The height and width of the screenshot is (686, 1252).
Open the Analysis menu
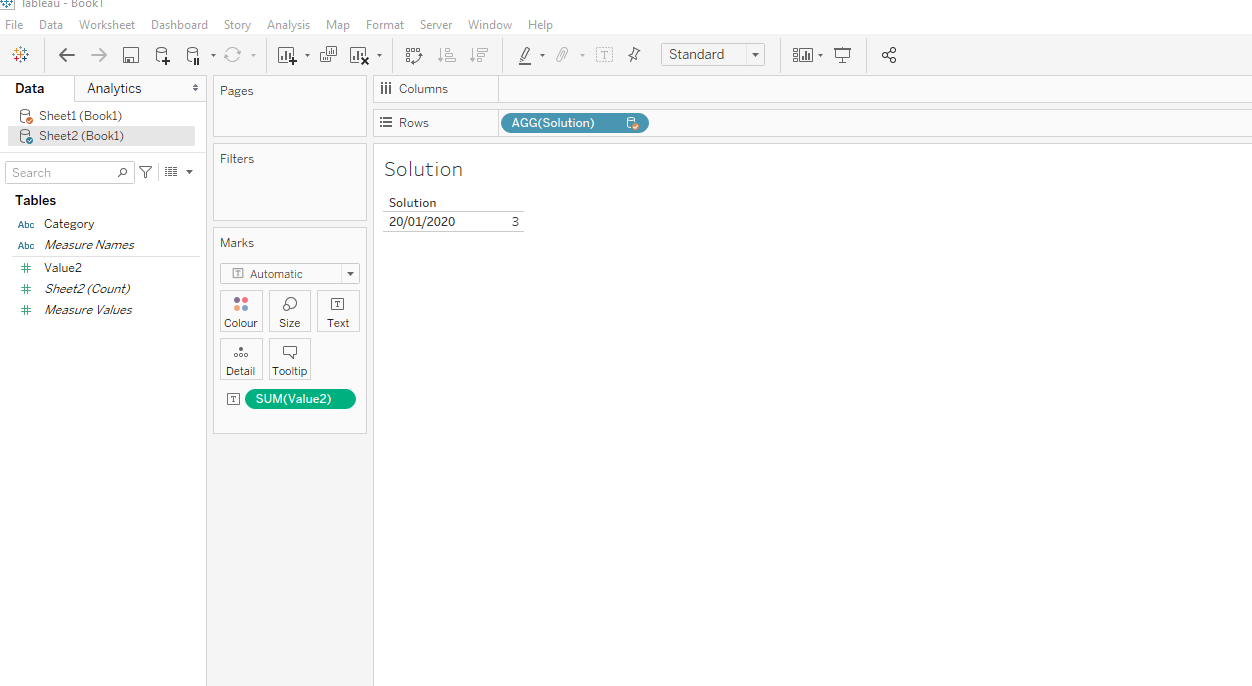[288, 24]
